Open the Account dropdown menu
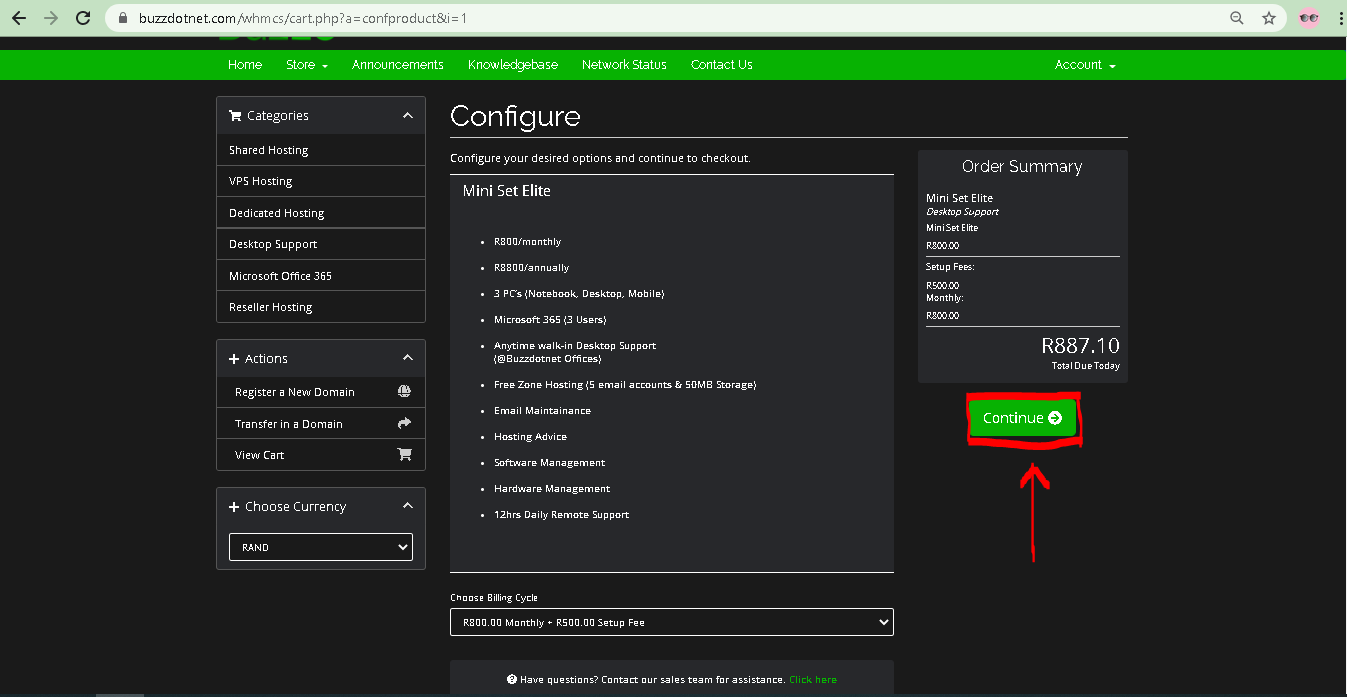This screenshot has width=1347, height=697. (x=1084, y=65)
